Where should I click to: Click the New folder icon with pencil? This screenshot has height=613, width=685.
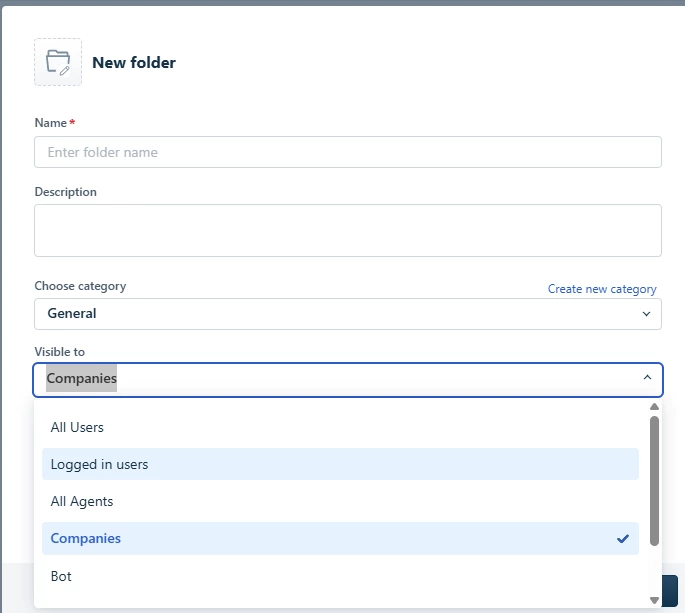[58, 62]
